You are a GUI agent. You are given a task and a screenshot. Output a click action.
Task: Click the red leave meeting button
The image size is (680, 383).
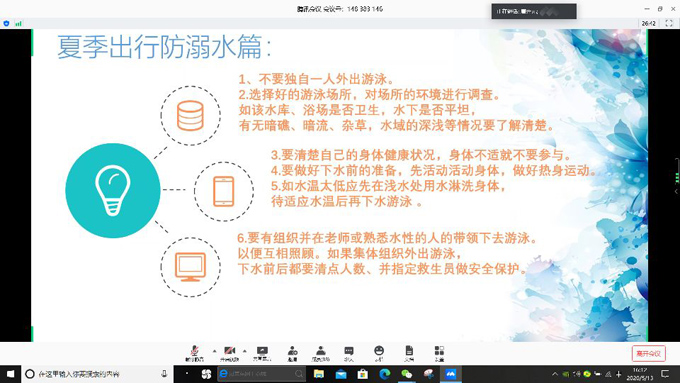pyautogui.click(x=648, y=354)
